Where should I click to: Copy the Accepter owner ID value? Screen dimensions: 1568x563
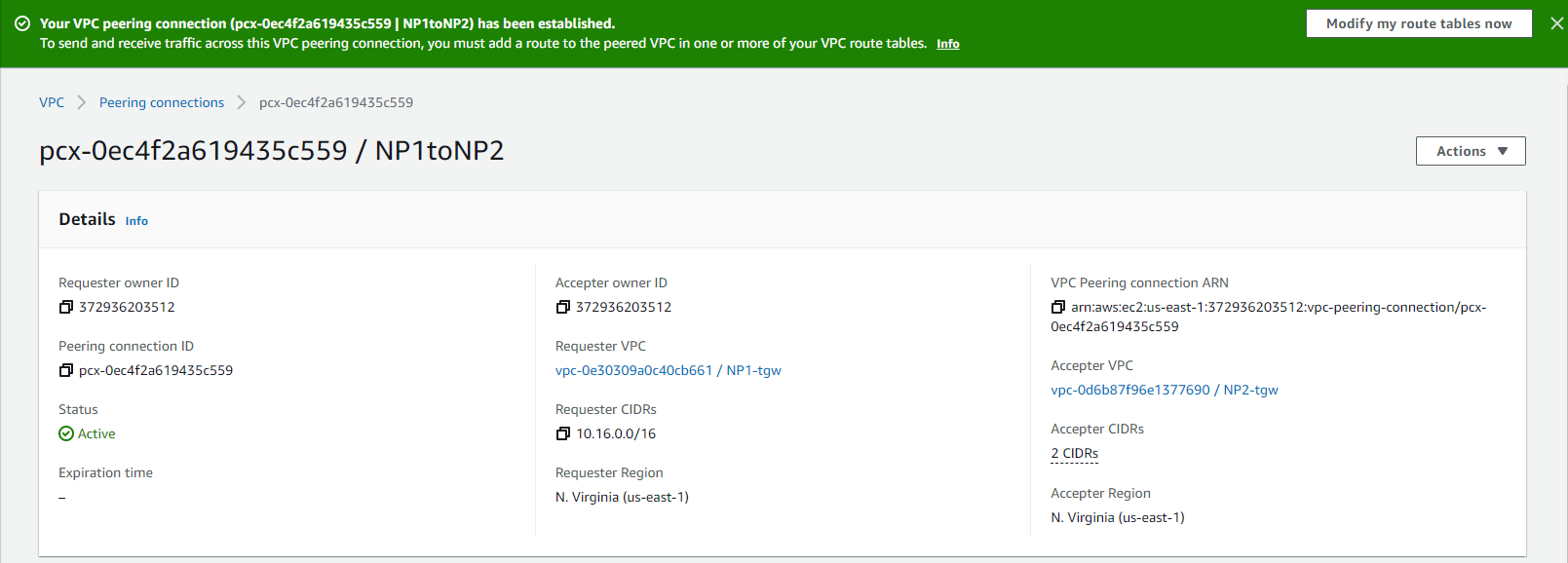pos(562,307)
